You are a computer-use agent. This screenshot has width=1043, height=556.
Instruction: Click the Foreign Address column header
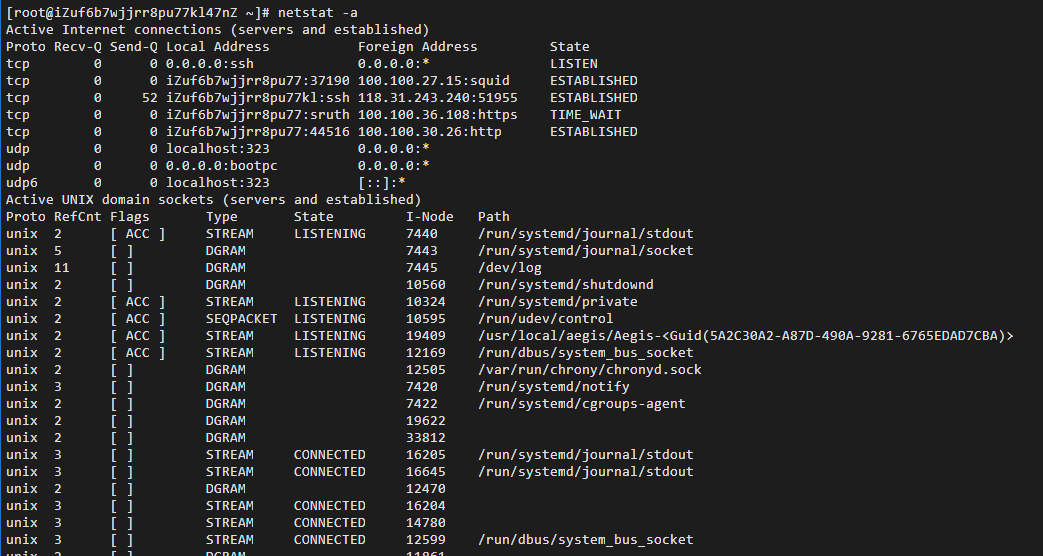pyautogui.click(x=417, y=46)
